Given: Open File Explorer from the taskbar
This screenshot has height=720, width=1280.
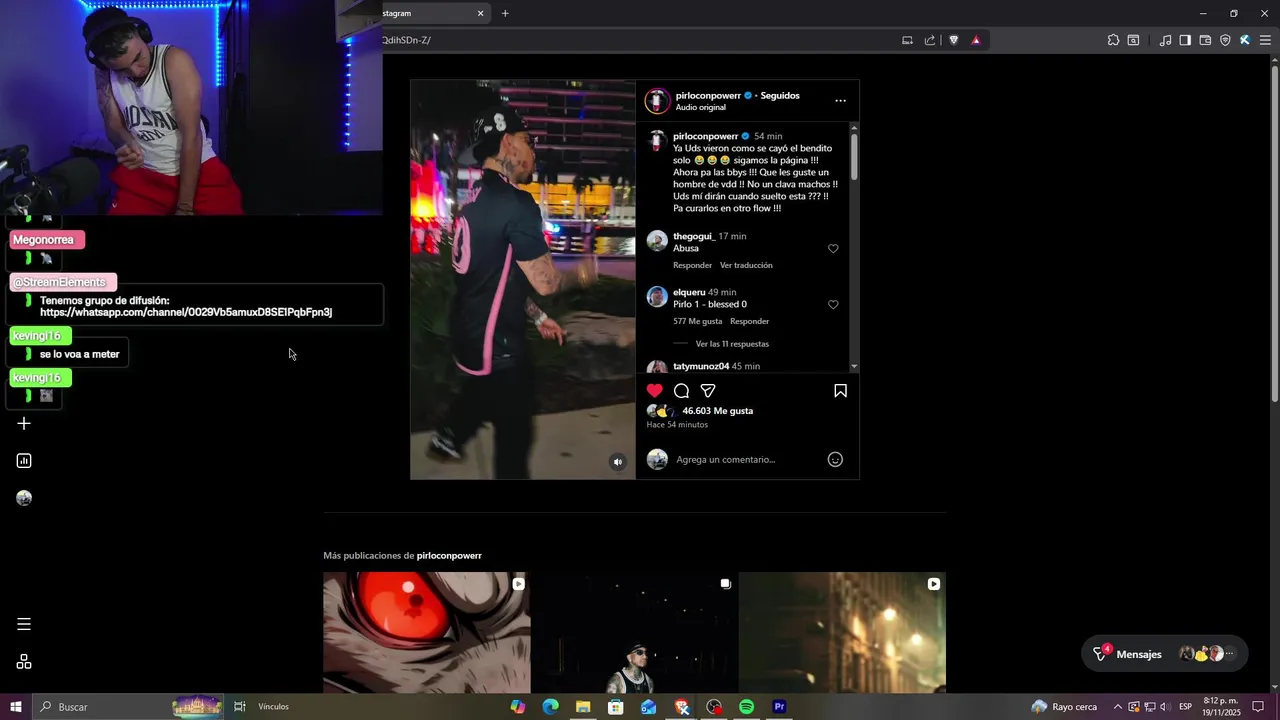Looking at the screenshot, I should tap(583, 707).
